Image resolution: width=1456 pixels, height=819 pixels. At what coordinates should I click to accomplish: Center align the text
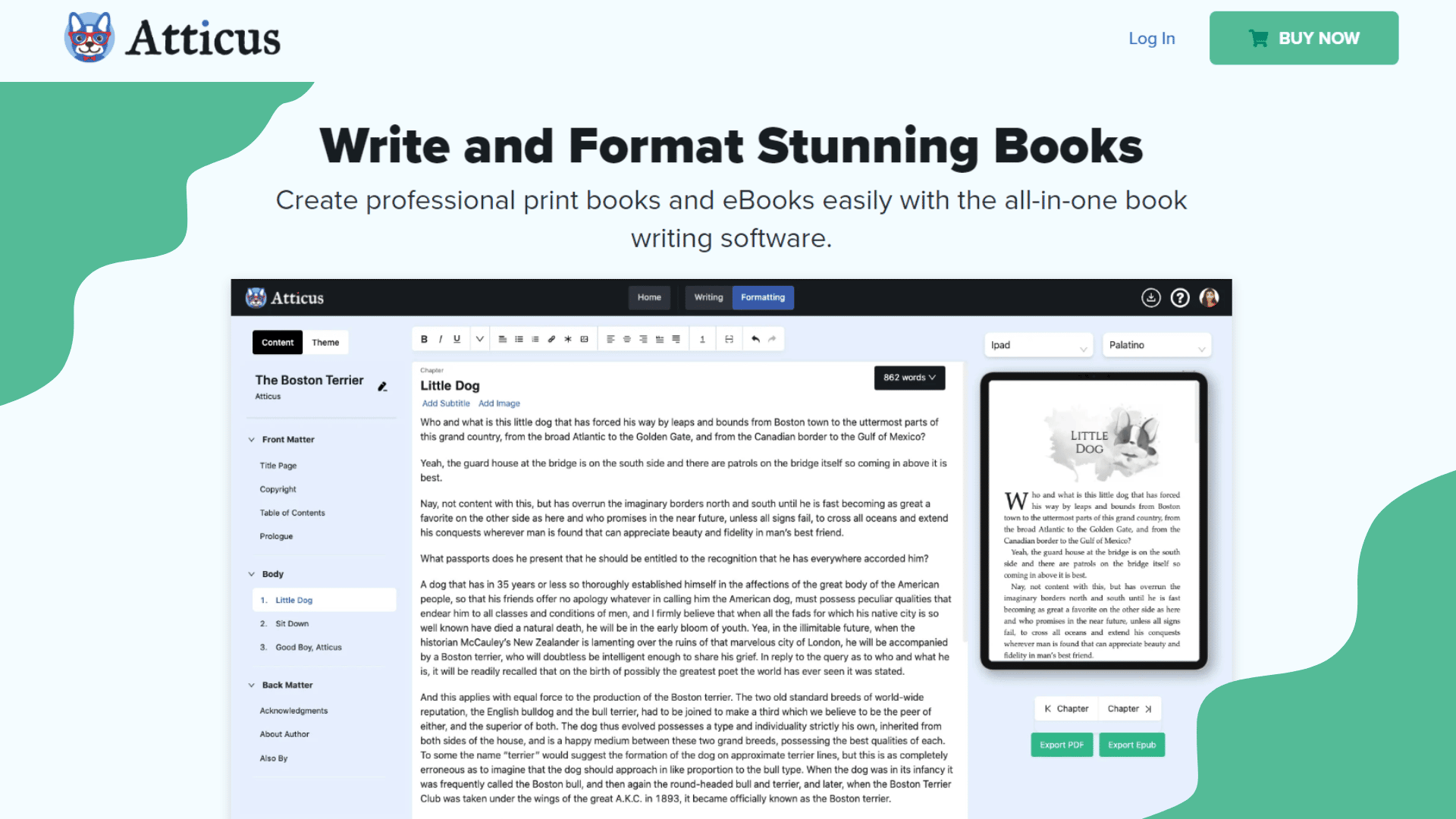[x=627, y=339]
